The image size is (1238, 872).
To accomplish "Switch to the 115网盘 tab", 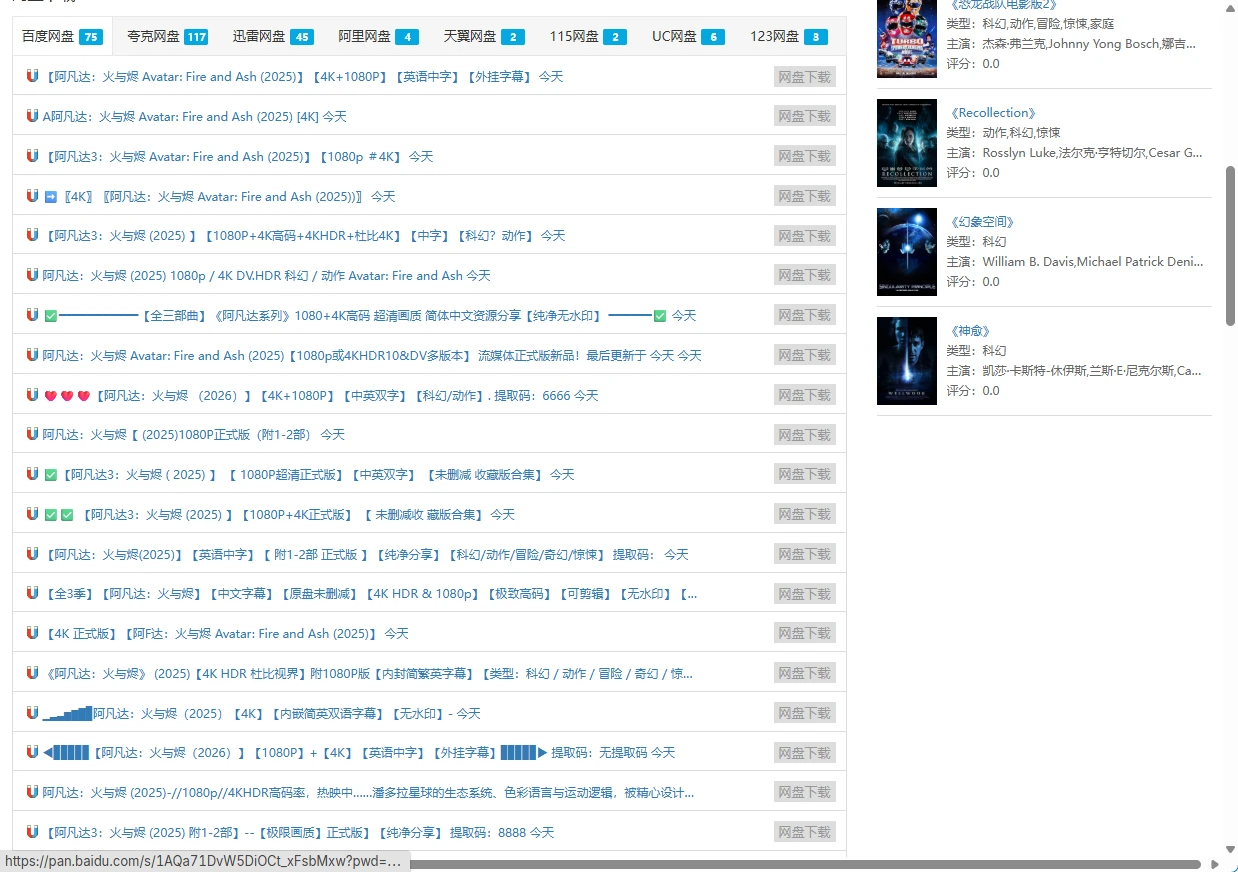I will coord(587,37).
